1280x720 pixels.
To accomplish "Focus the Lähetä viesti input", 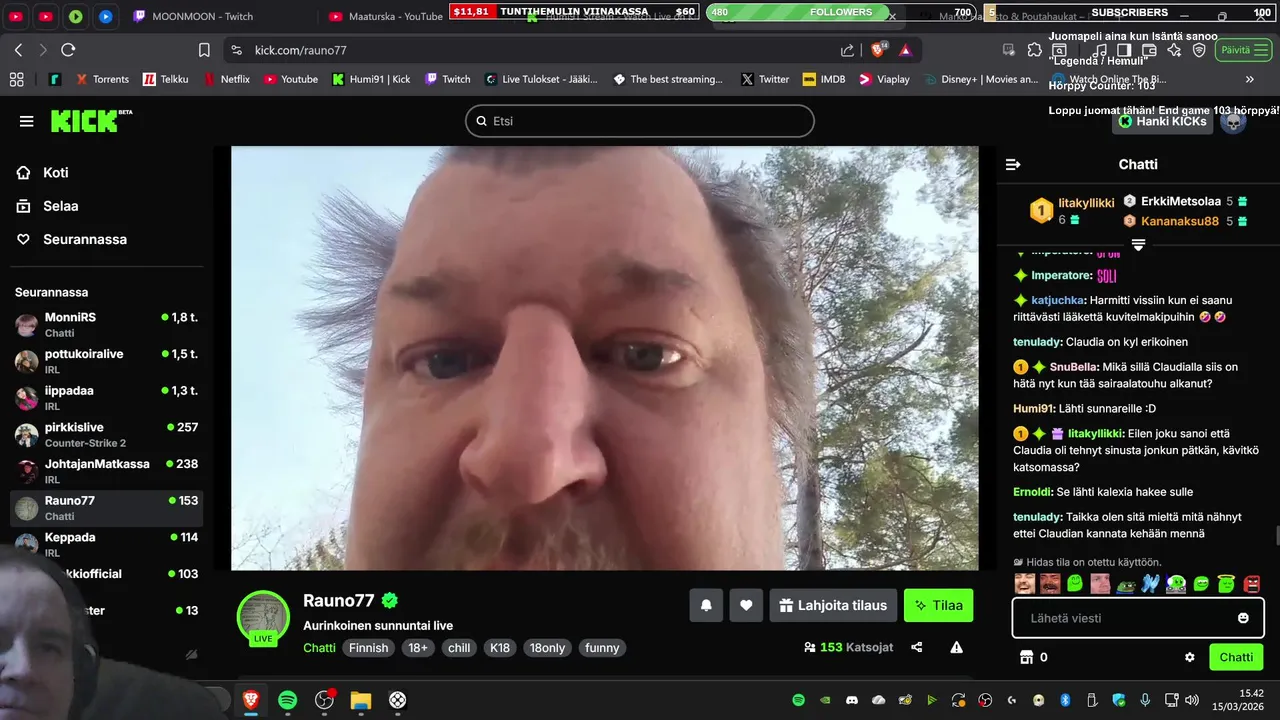I will tap(1138, 618).
